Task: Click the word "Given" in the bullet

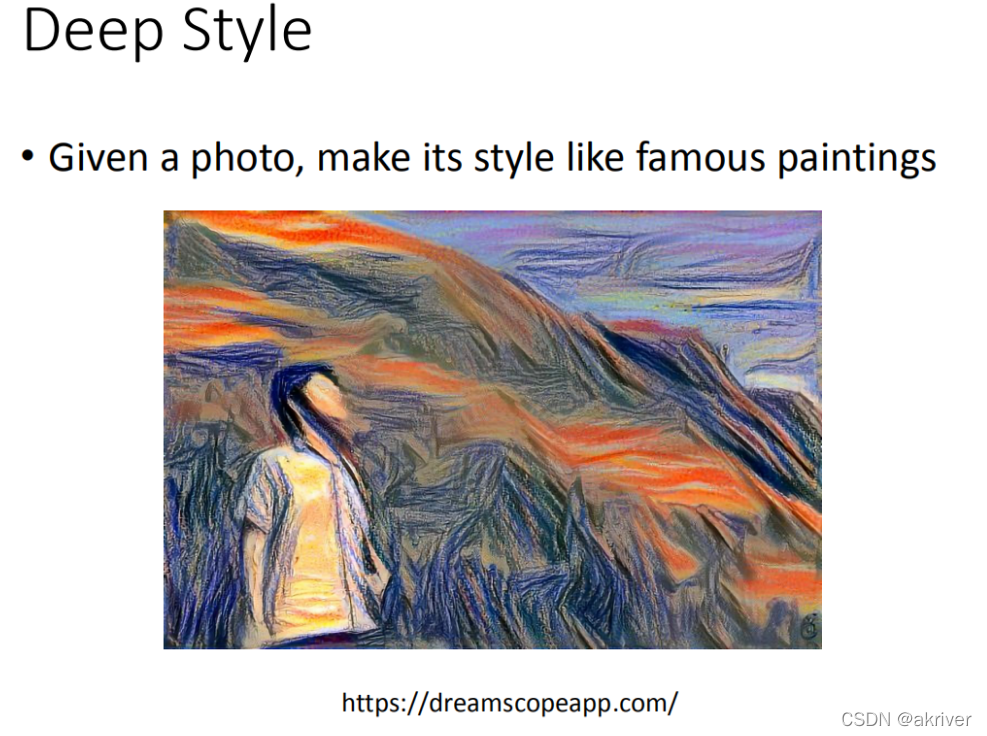Action: click(98, 157)
